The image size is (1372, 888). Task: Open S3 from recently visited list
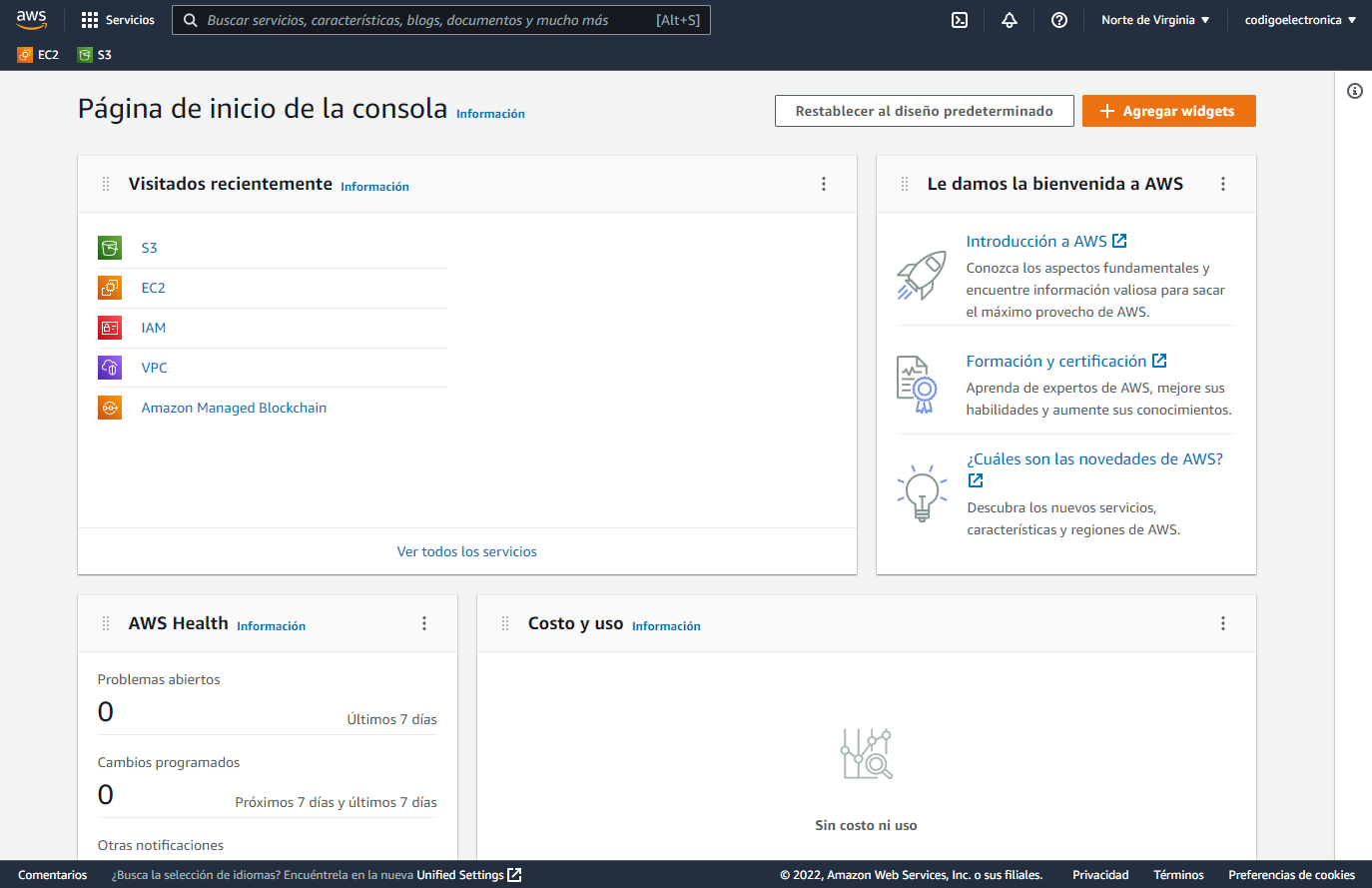pos(149,248)
